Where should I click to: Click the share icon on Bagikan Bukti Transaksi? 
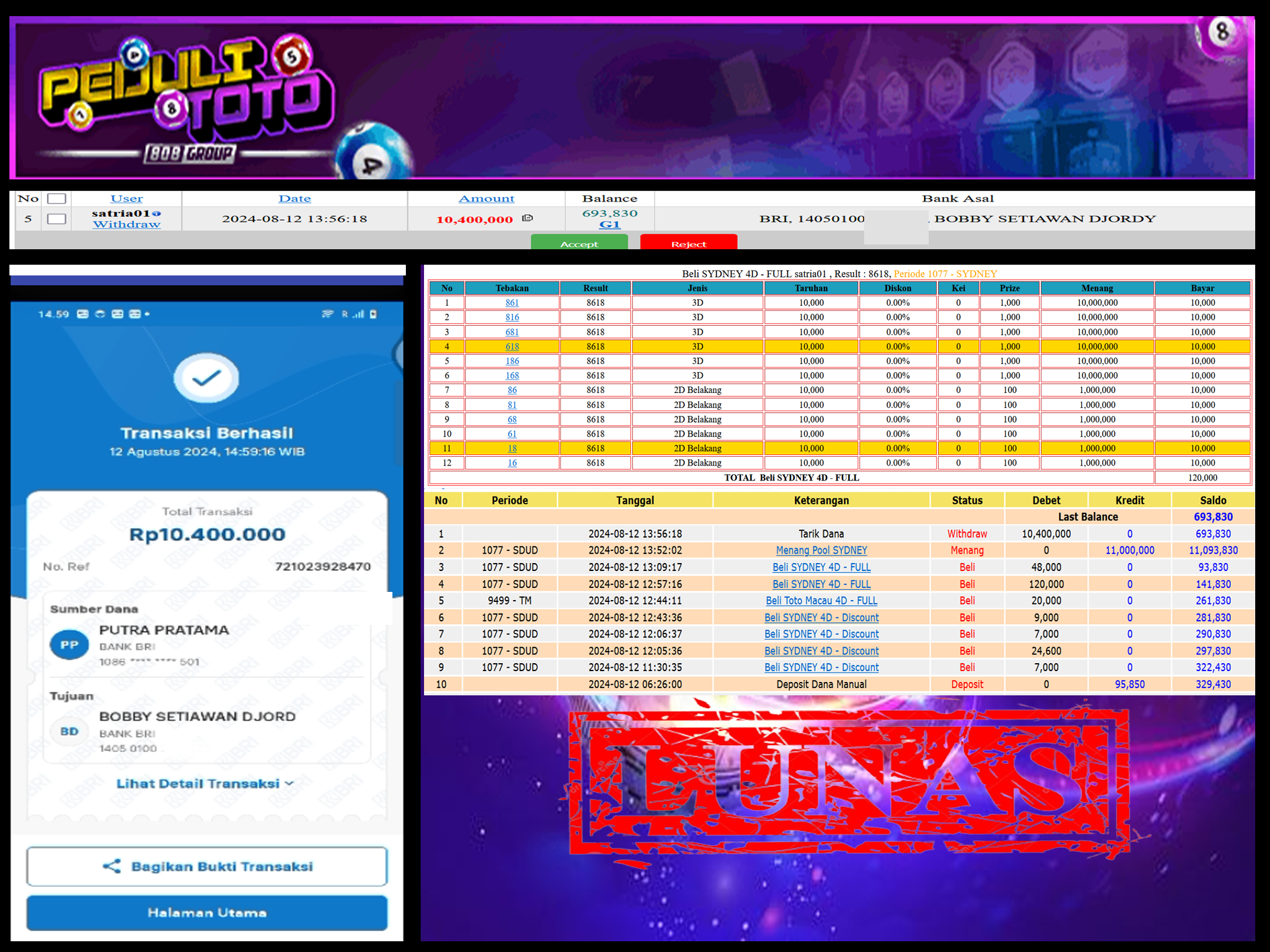(x=112, y=866)
